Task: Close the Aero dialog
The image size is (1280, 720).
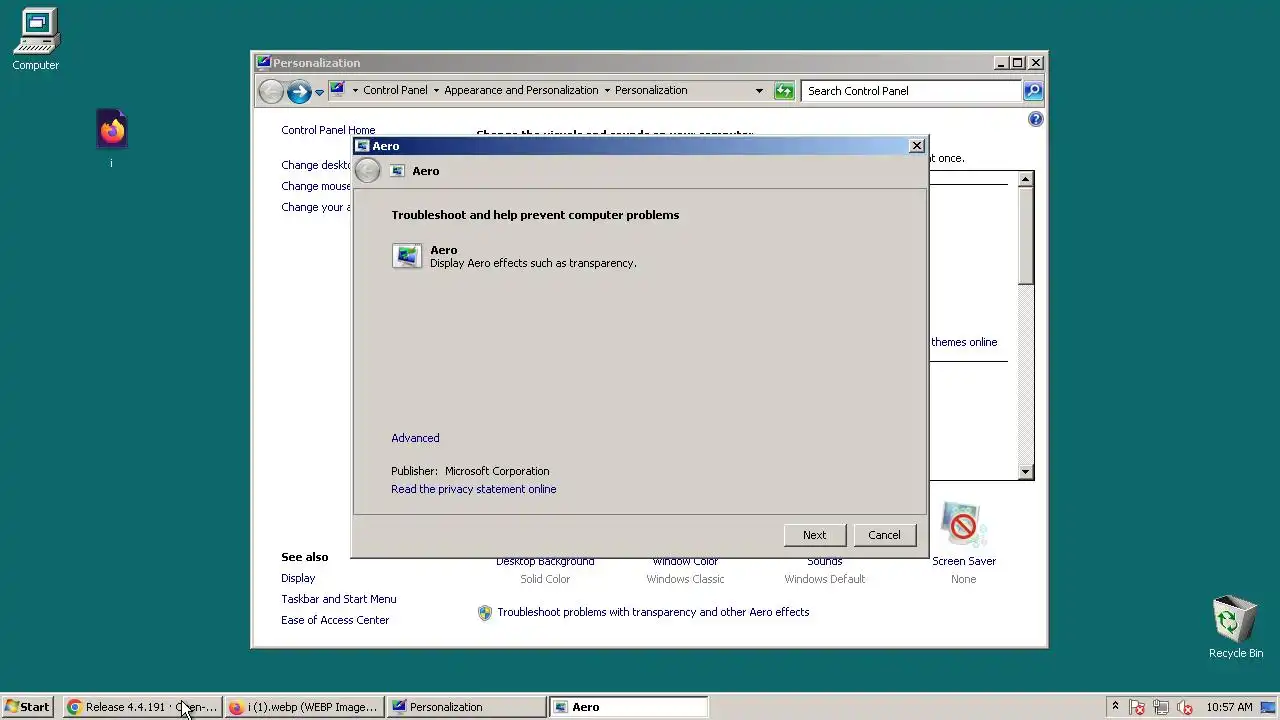Action: 916,146
